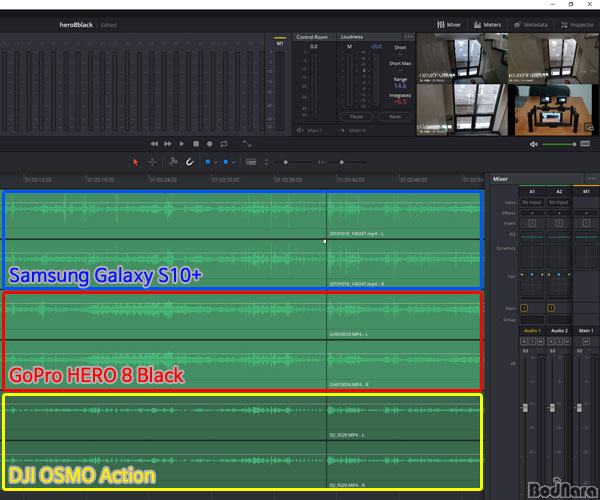Open the Meters panel
This screenshot has height=500, width=600.
pos(488,24)
